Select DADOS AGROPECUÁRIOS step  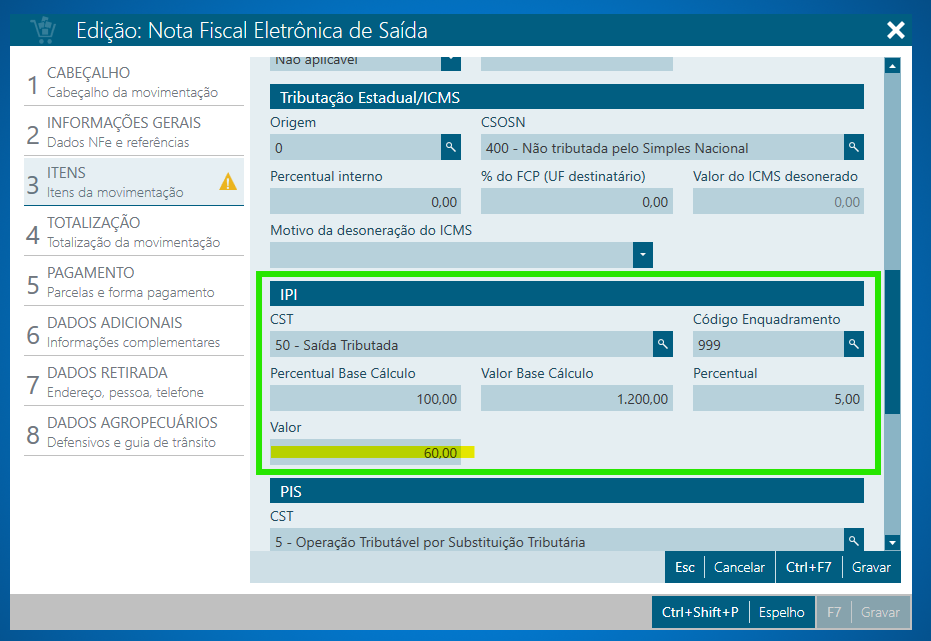(x=130, y=432)
